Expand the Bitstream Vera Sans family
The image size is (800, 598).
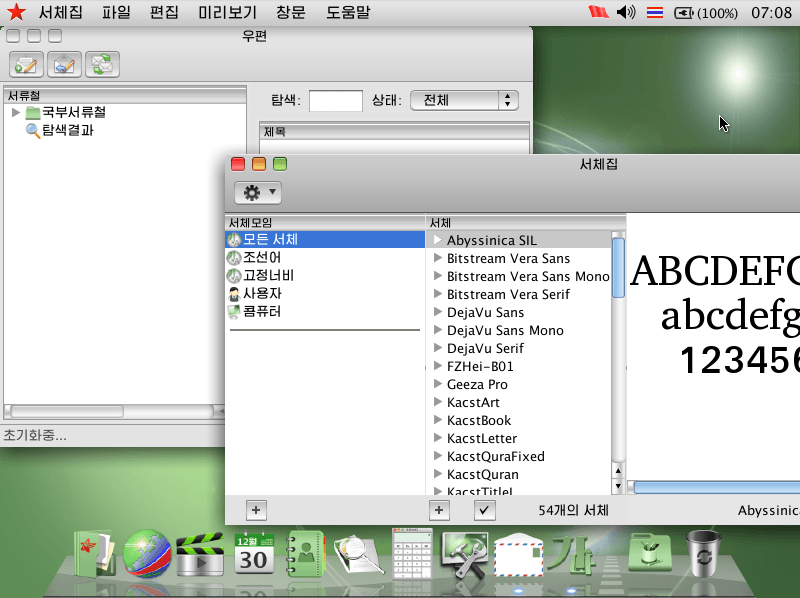[x=437, y=258]
